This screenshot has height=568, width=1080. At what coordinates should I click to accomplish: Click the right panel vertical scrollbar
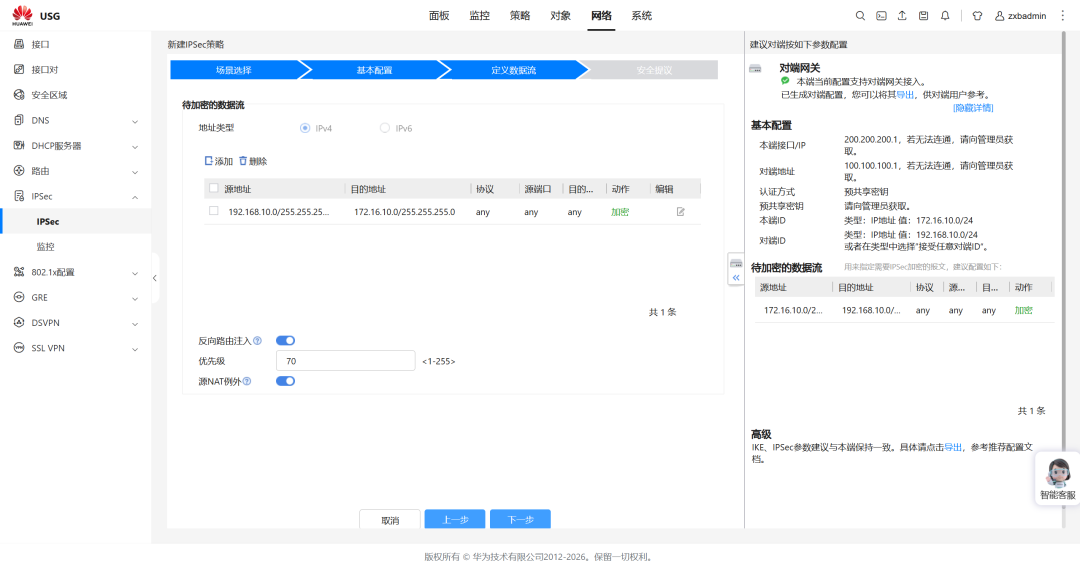click(x=1065, y=279)
